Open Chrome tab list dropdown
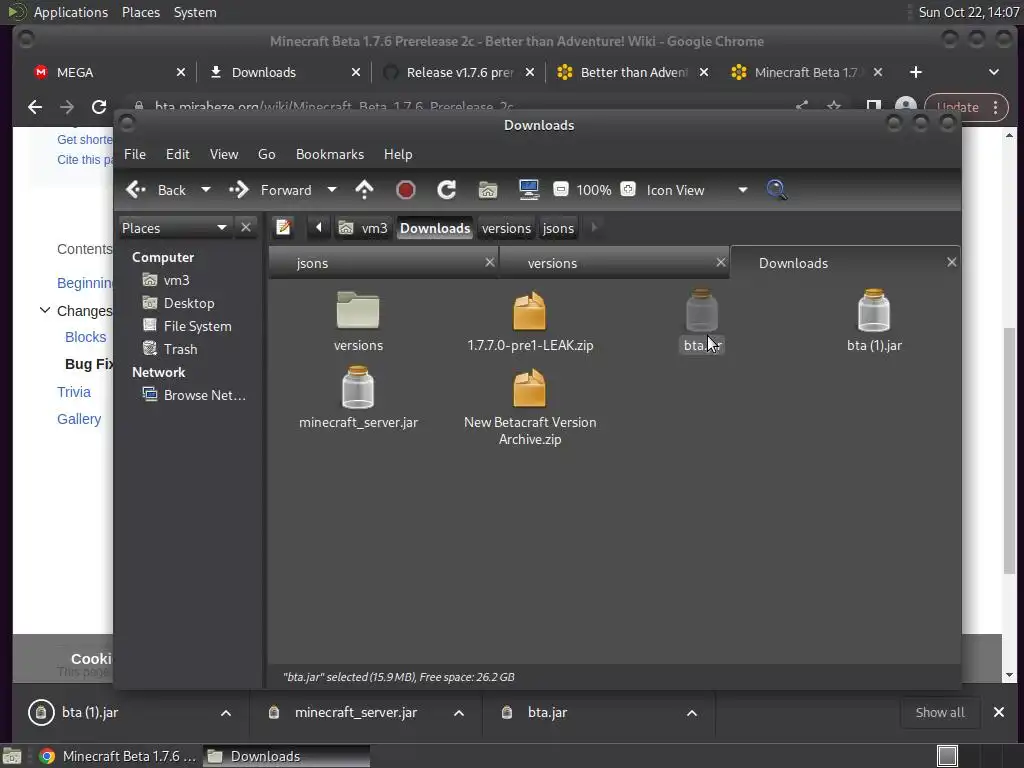Image resolution: width=1024 pixels, height=768 pixels. [x=993, y=72]
